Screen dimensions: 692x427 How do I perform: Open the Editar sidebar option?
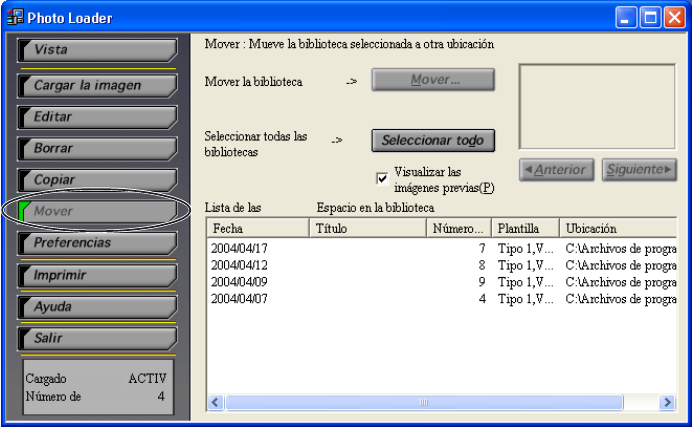(97, 117)
